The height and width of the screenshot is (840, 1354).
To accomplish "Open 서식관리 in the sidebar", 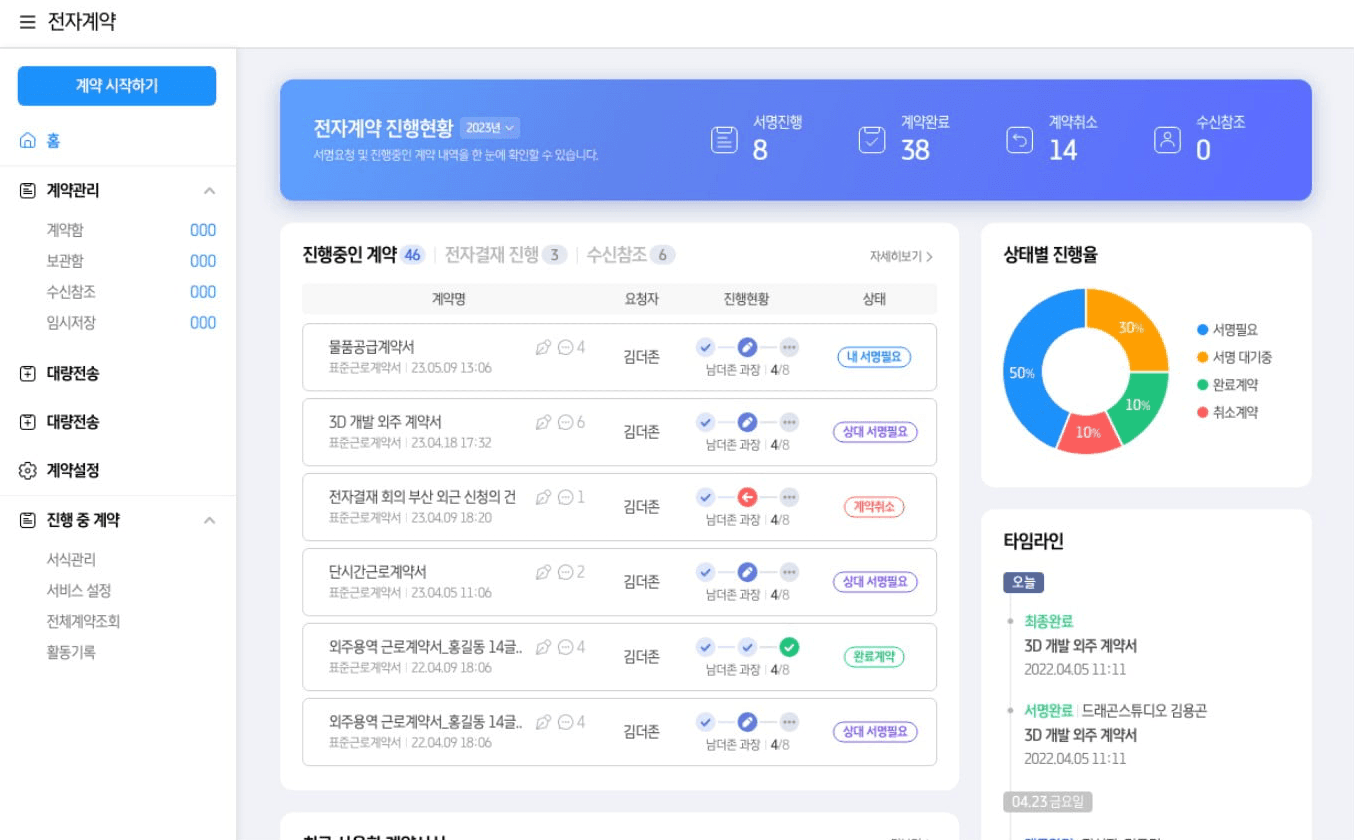I will click(71, 560).
